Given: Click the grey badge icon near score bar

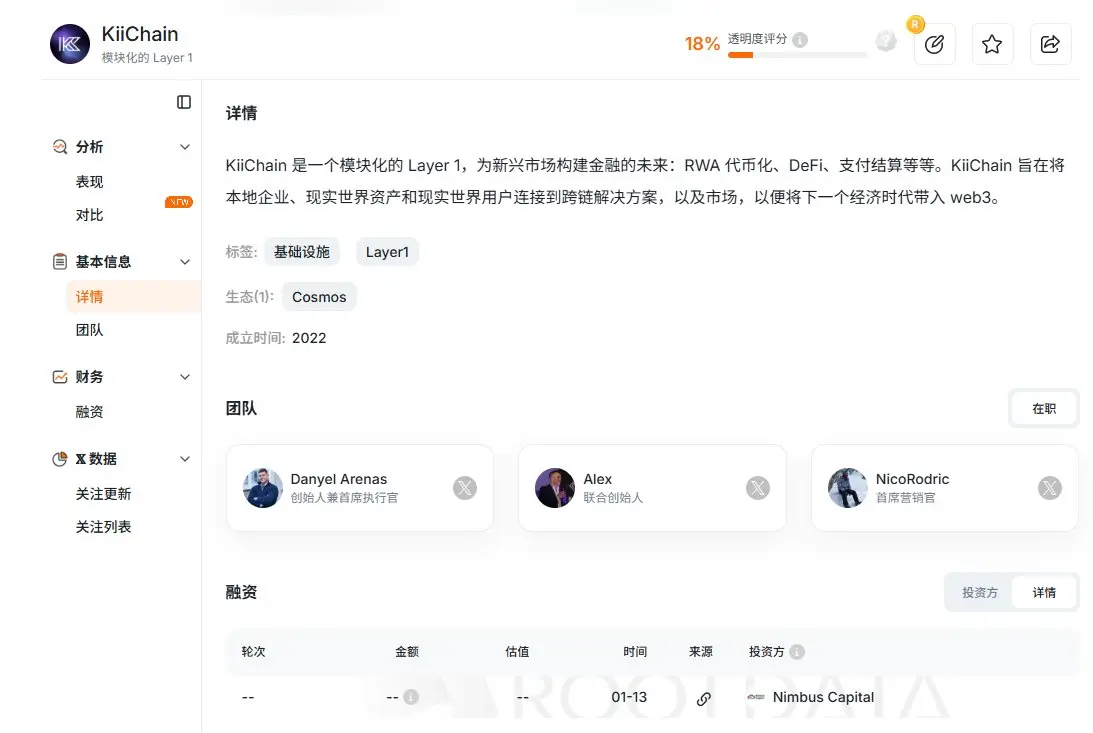Looking at the screenshot, I should 886,41.
